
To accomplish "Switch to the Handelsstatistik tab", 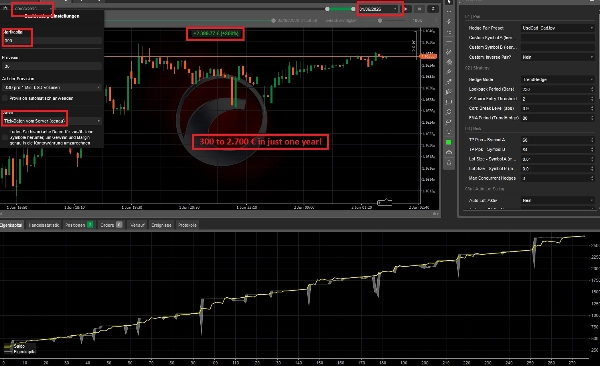I will (x=44, y=225).
